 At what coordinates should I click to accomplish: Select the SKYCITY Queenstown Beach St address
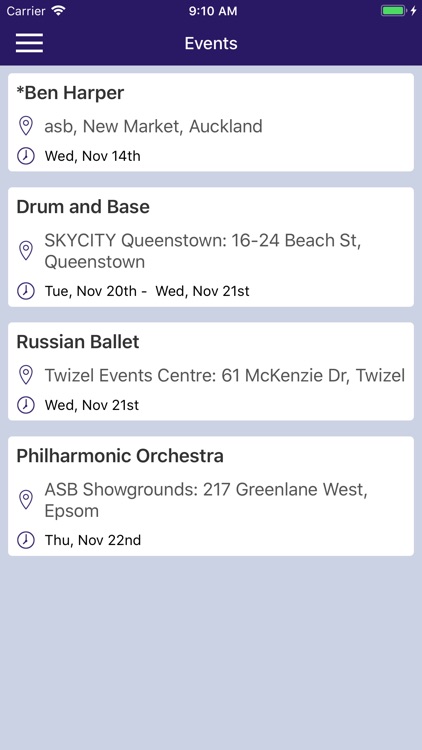pyautogui.click(x=203, y=251)
